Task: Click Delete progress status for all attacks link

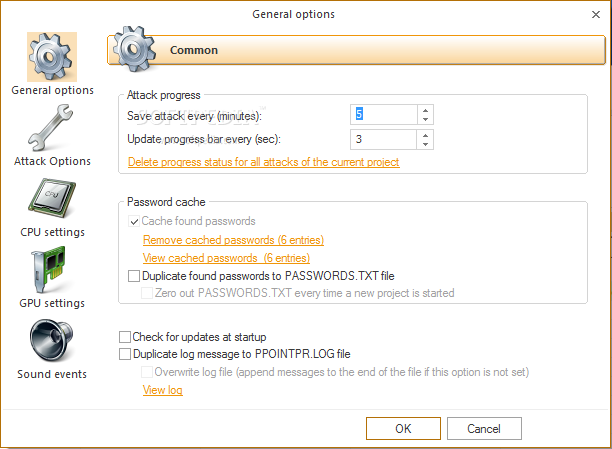Action: click(263, 162)
